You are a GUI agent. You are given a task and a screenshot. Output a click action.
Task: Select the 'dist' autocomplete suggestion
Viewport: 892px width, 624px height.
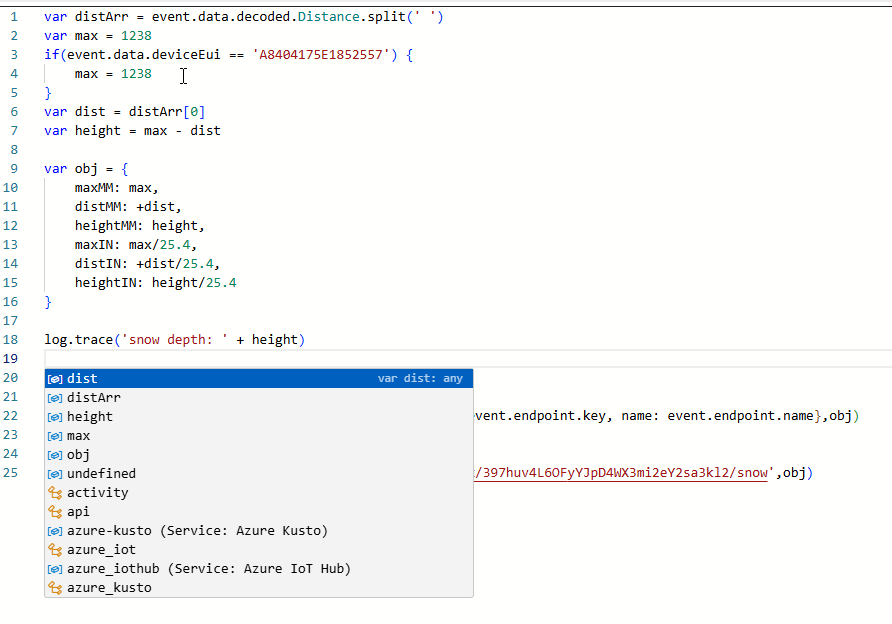click(x=259, y=378)
